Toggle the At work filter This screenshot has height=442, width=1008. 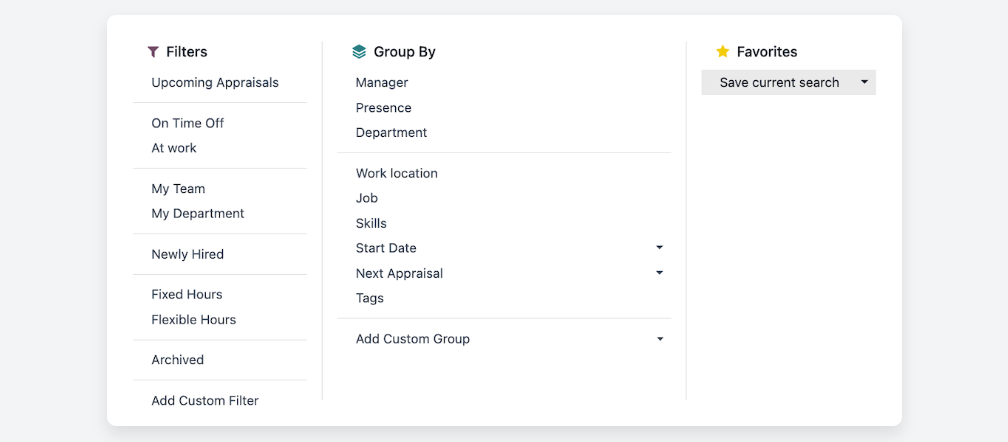coord(174,148)
